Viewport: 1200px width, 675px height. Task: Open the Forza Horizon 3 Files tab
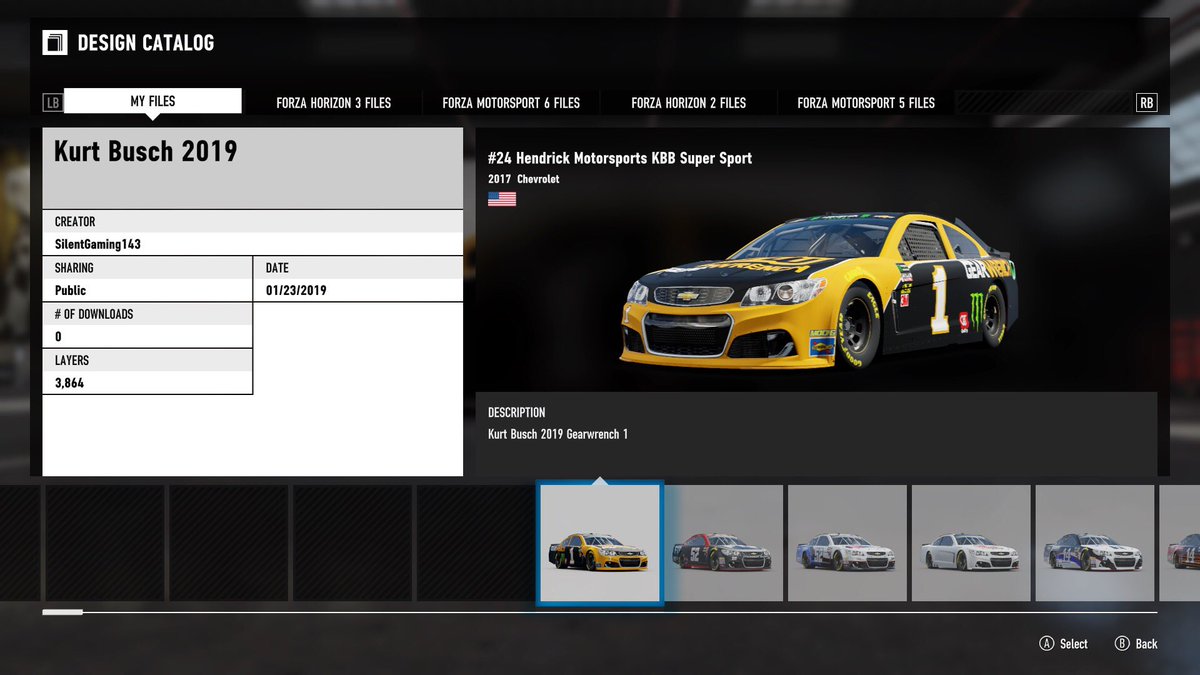point(334,102)
